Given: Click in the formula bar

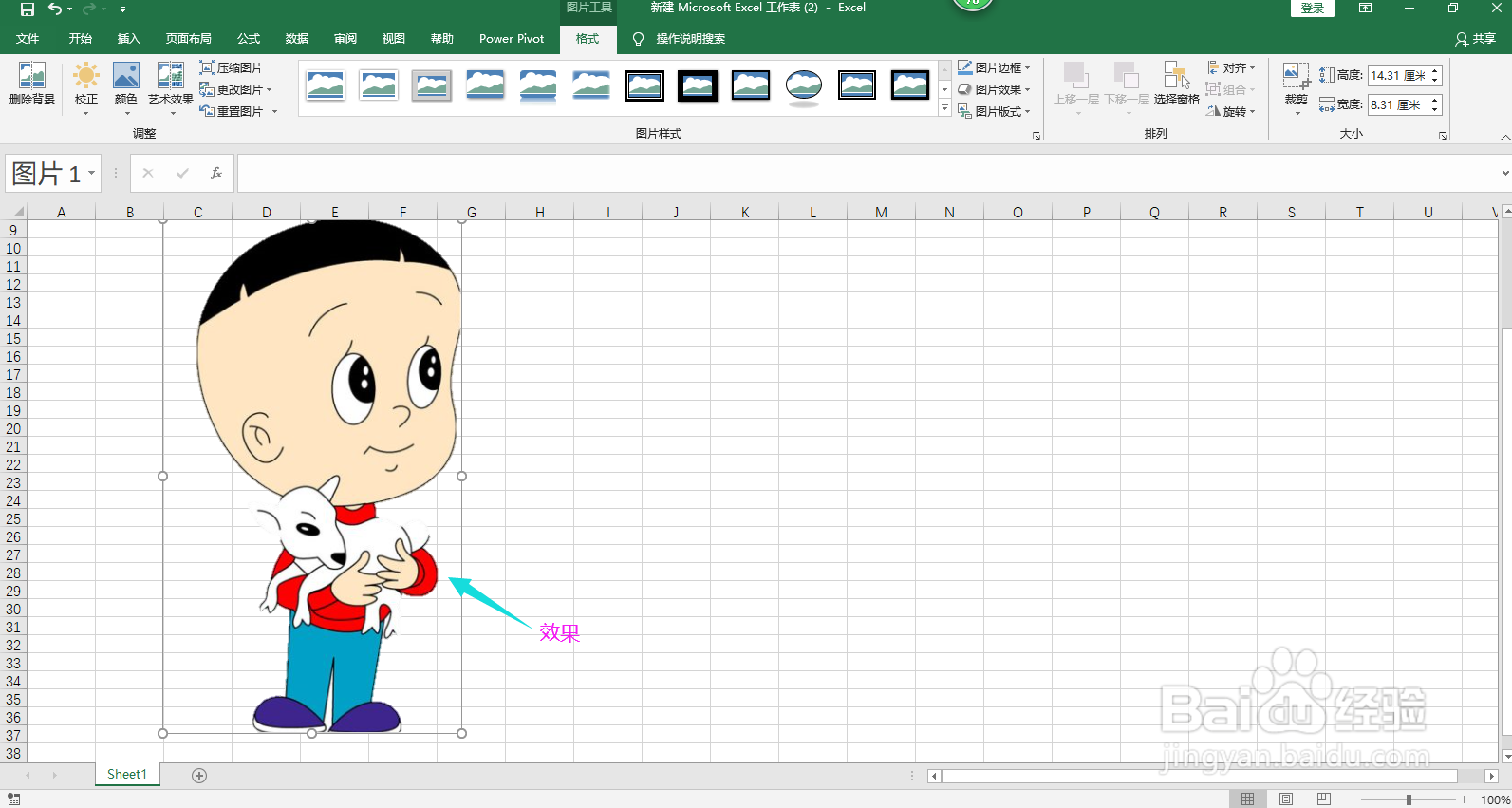Looking at the screenshot, I should [867, 173].
